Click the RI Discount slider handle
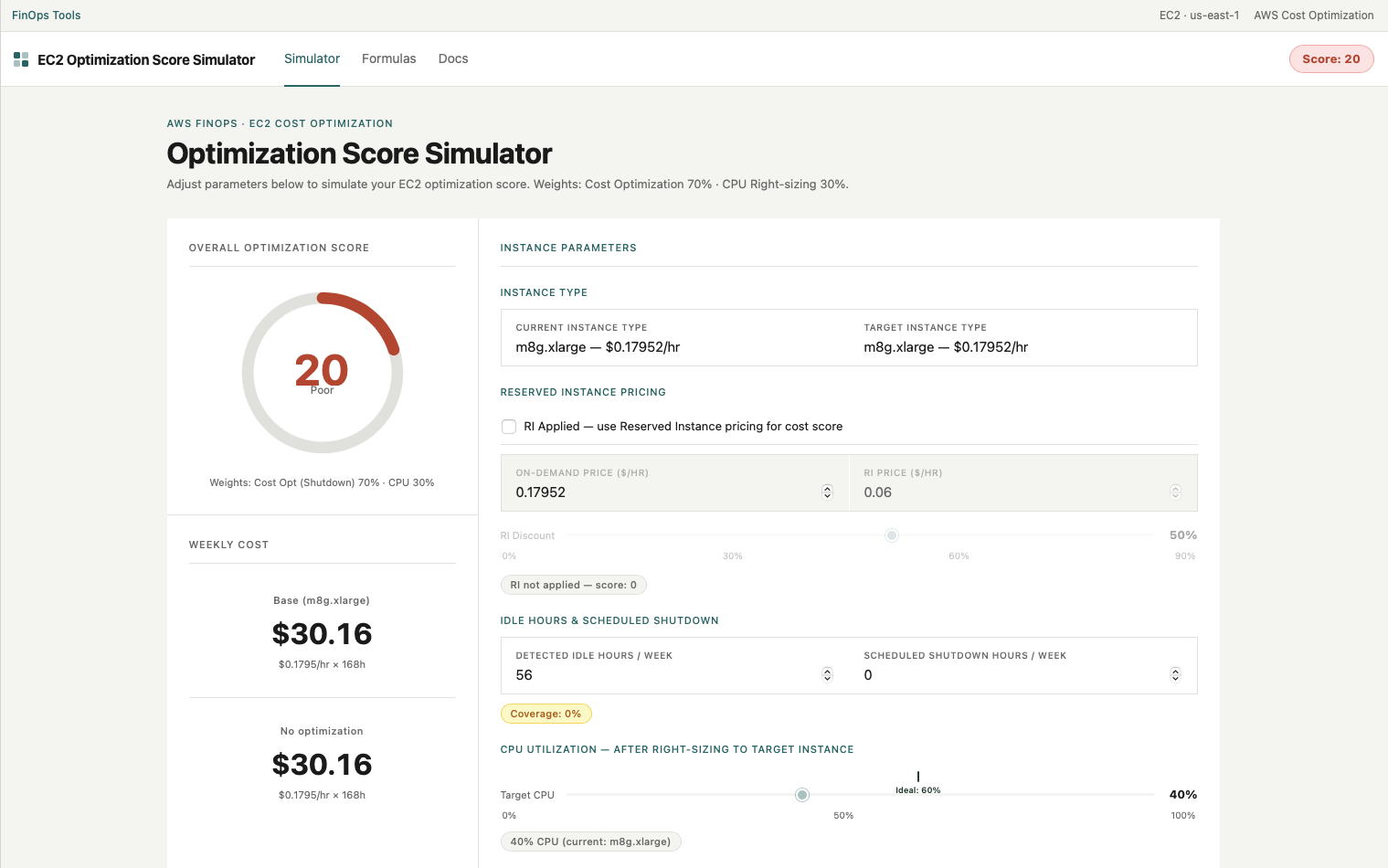Viewport: 1388px width, 868px height. click(x=892, y=535)
